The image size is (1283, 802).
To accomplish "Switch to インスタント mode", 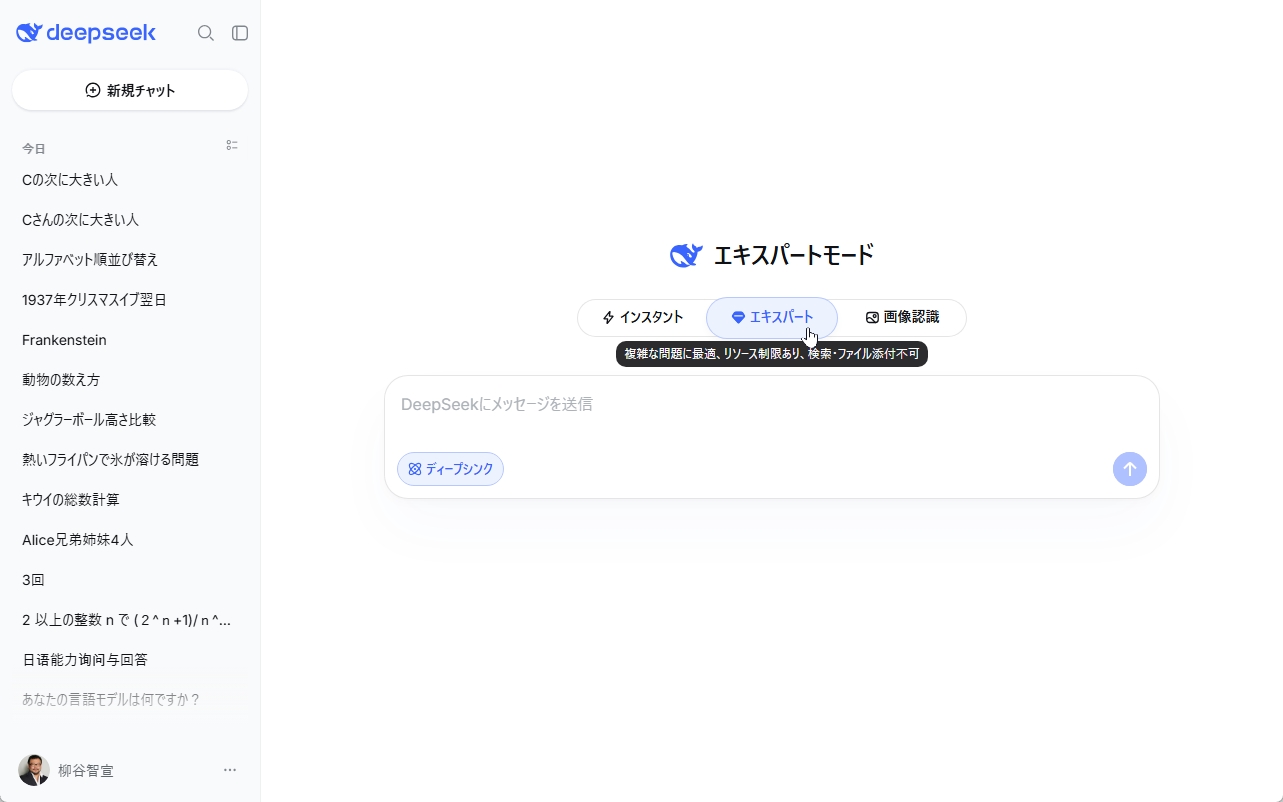I will [x=642, y=318].
